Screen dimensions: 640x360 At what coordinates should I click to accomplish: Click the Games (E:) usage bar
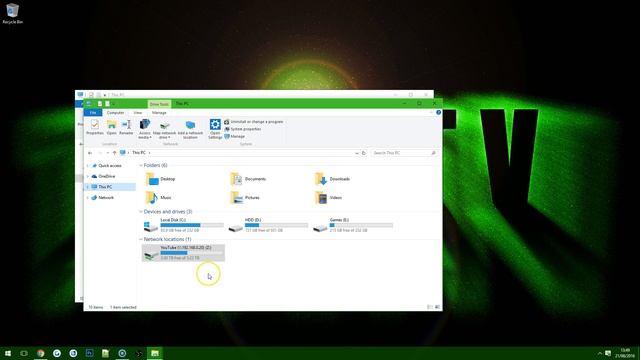click(x=361, y=225)
